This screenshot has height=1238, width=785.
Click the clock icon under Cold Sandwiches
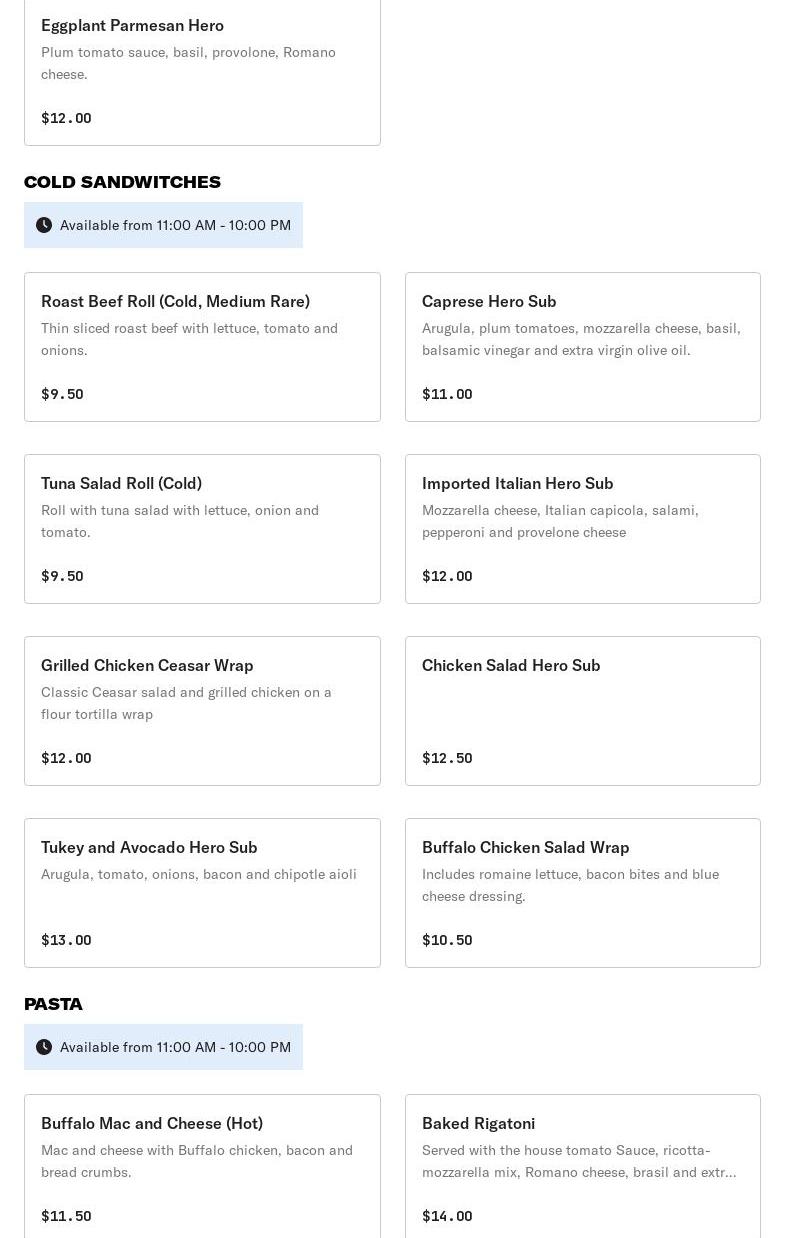click(x=44, y=225)
